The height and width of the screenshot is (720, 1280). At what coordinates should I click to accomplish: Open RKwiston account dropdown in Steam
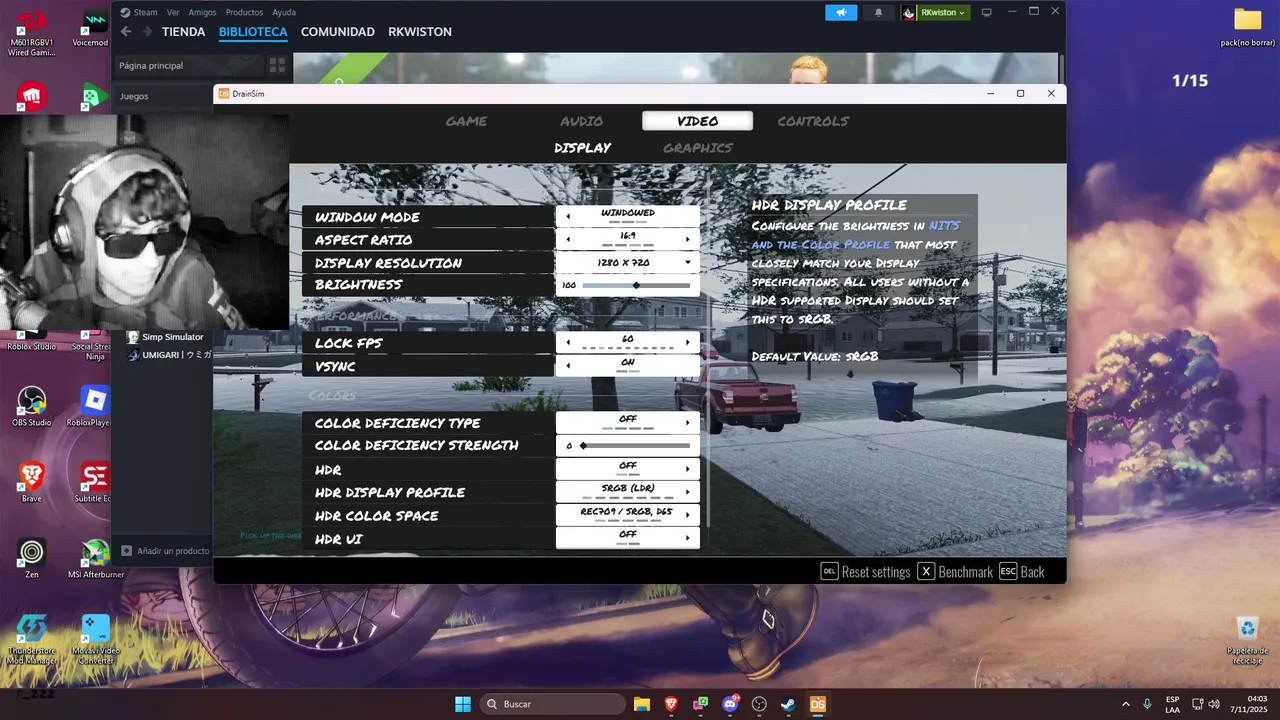coord(935,12)
